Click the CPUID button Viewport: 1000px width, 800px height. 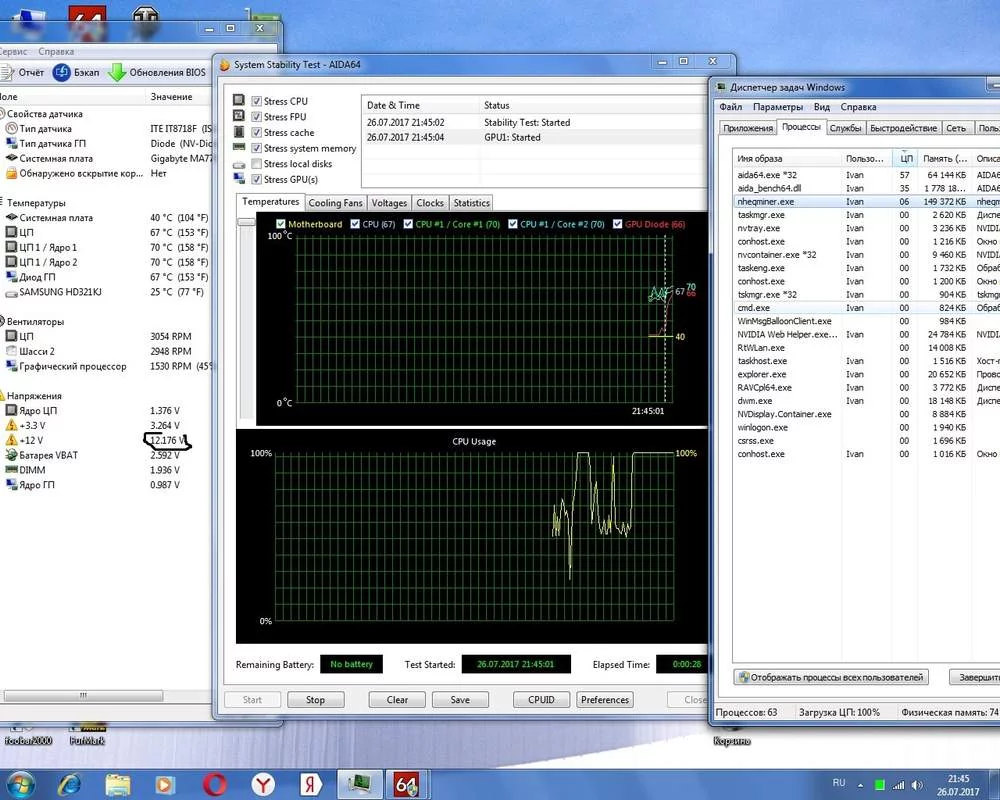(x=540, y=700)
